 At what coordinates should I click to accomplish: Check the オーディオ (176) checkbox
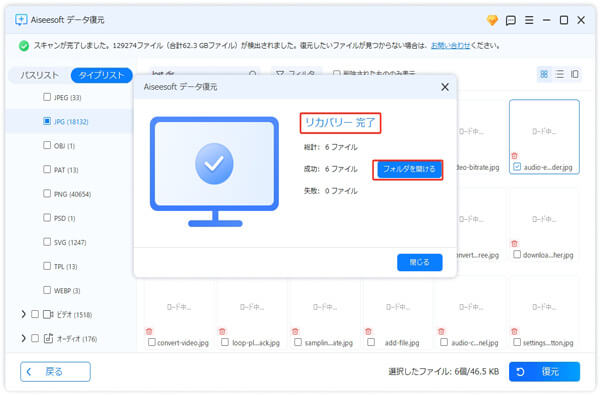tap(35, 338)
